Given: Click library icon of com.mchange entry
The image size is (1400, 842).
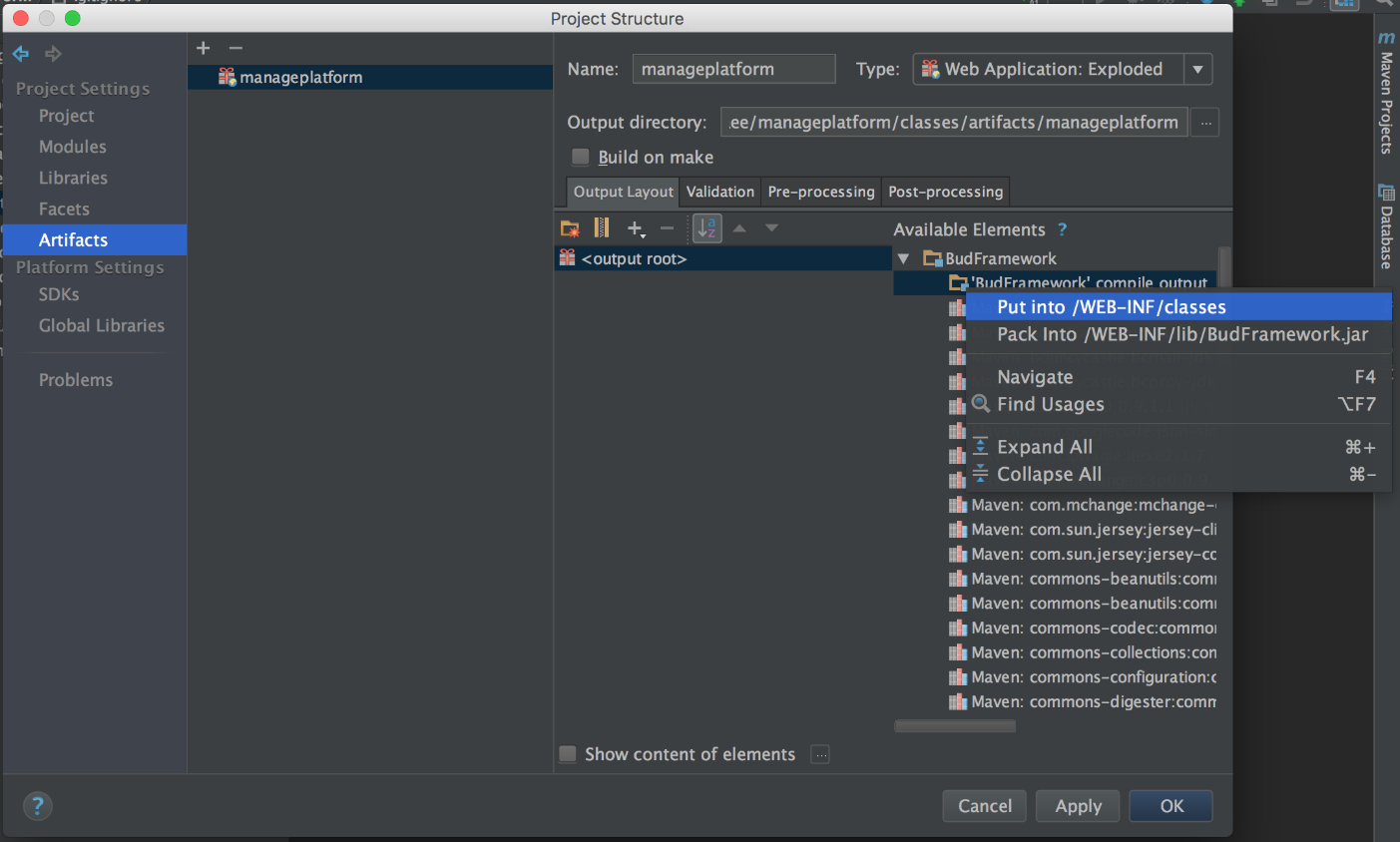Looking at the screenshot, I should tap(958, 505).
